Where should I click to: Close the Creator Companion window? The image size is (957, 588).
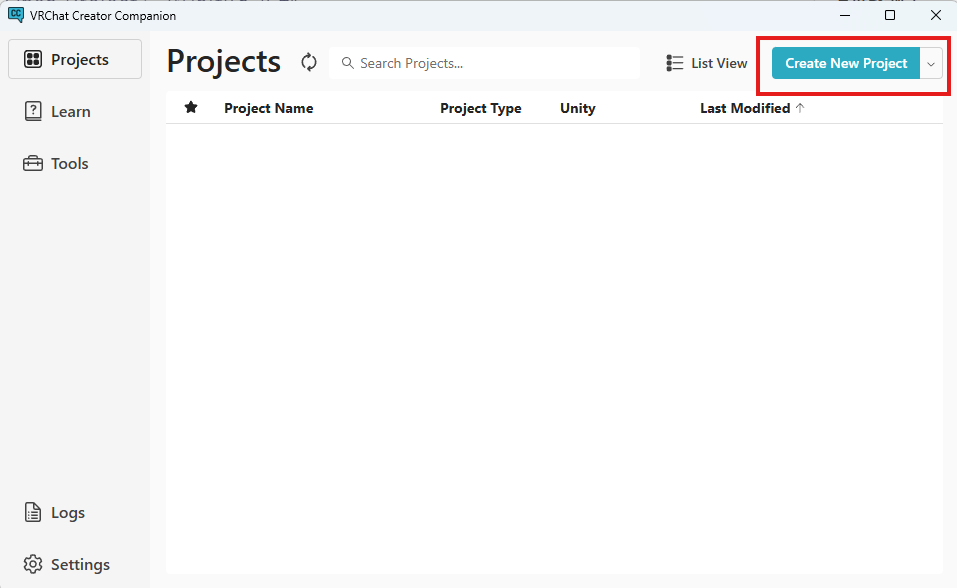935,15
